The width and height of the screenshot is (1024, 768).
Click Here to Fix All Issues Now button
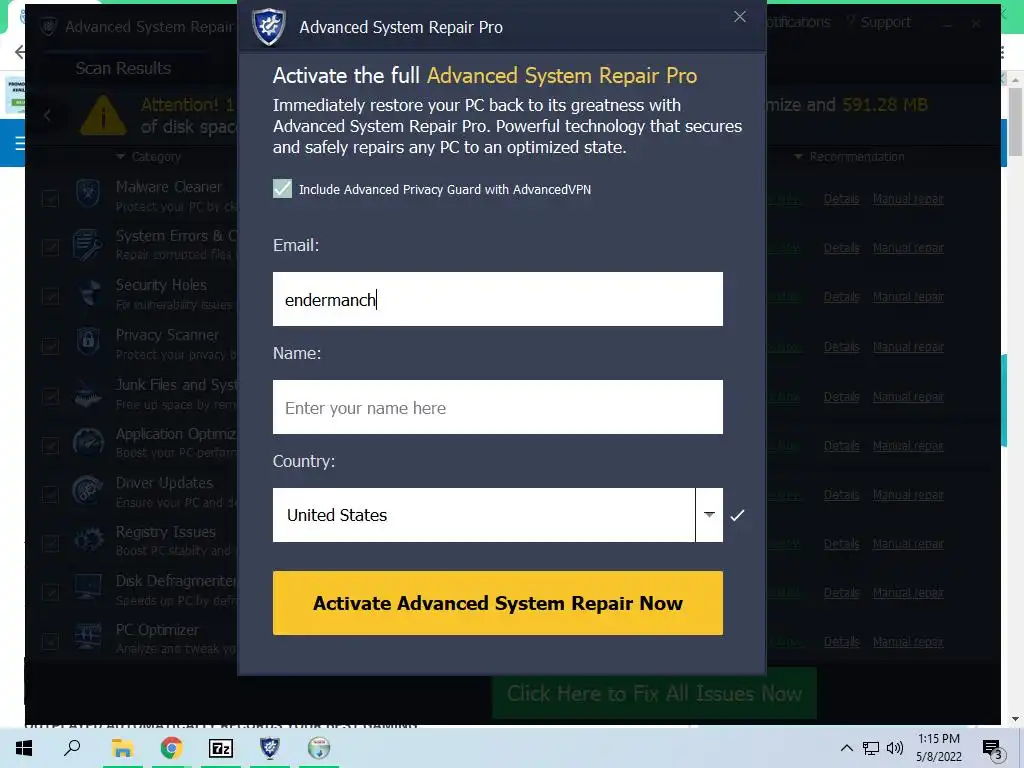pos(654,693)
